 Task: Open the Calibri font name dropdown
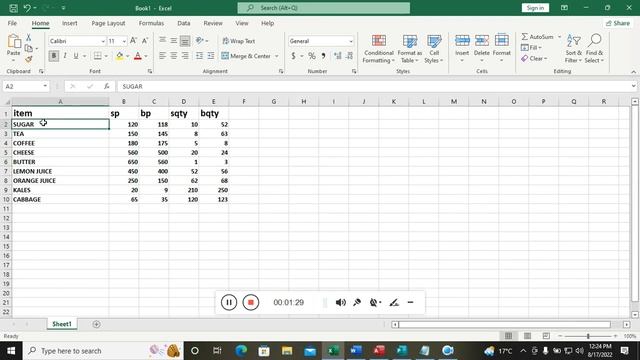[x=103, y=41]
